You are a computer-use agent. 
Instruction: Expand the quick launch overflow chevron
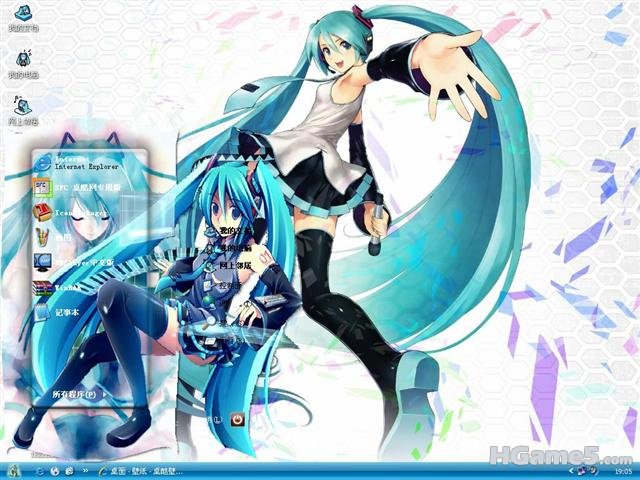click(x=85, y=471)
